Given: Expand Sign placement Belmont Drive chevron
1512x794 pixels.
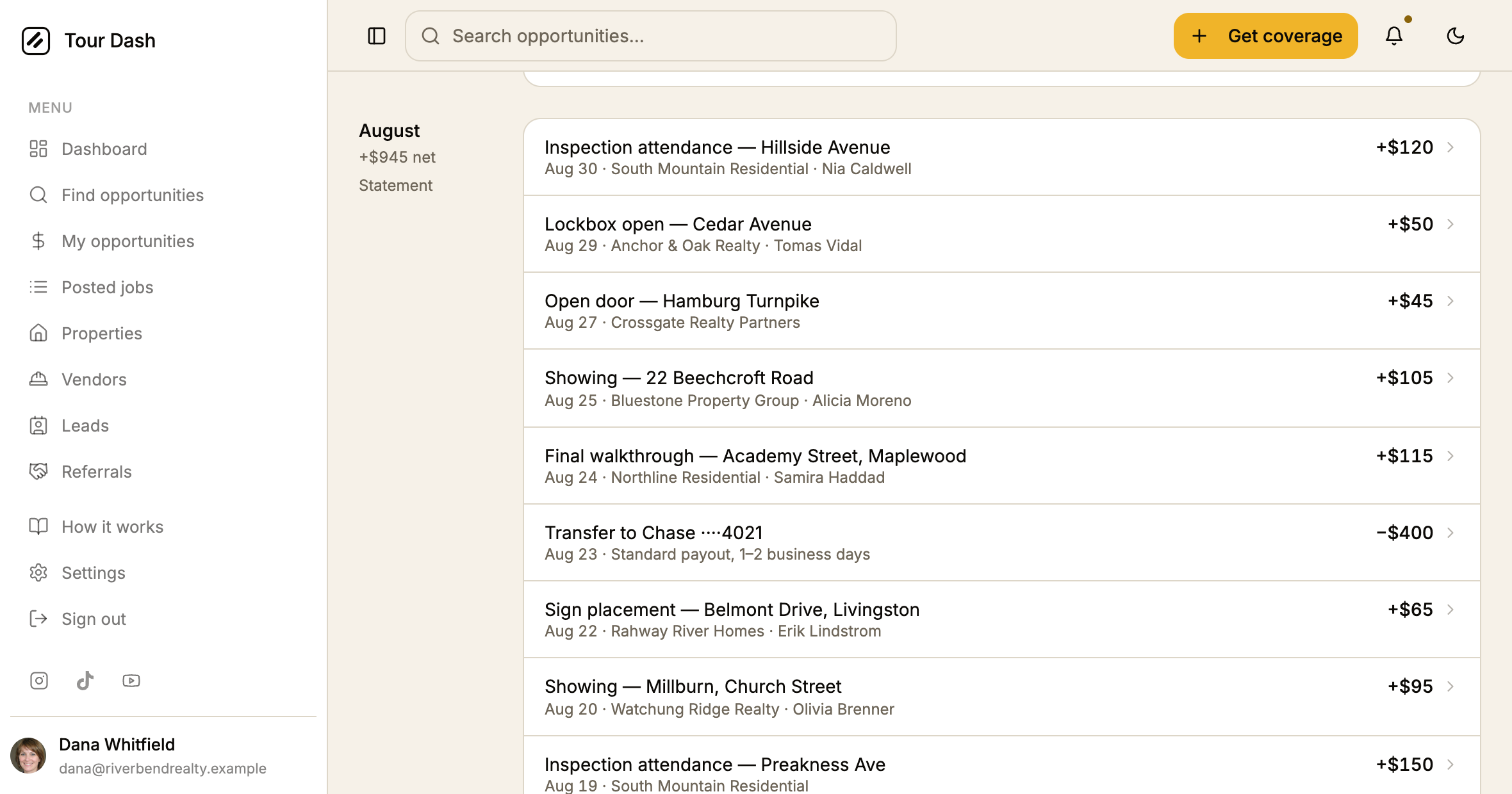Looking at the screenshot, I should tap(1450, 610).
